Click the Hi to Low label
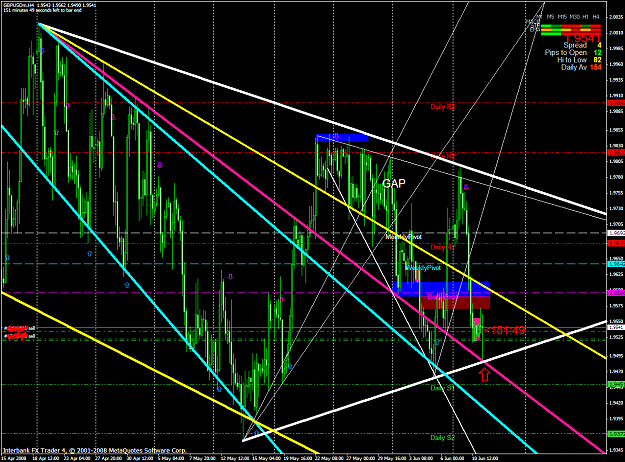This screenshot has height=462, width=625. (x=572, y=60)
